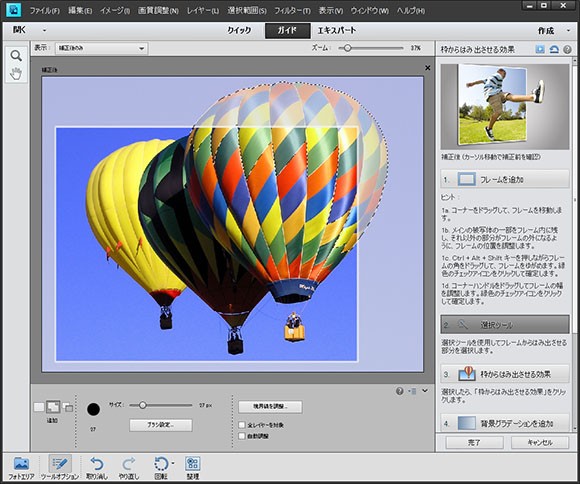Screen dimensions: 580x484
Task: Switch to the ガイド tab
Action: pos(287,30)
